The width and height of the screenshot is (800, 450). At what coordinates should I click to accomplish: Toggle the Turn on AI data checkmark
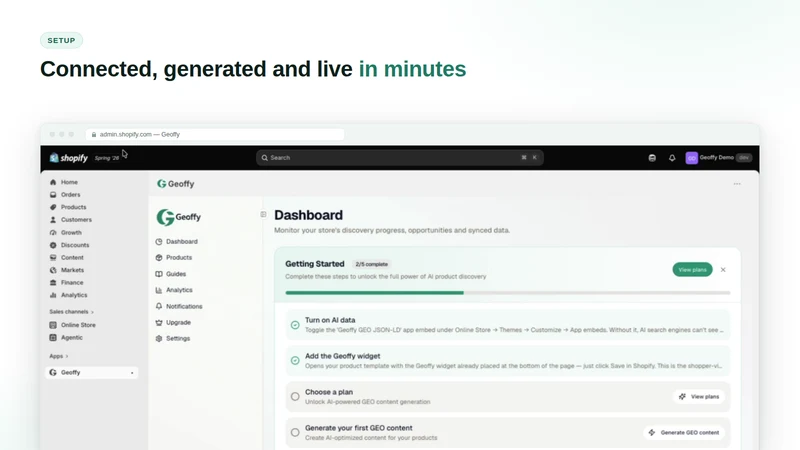click(x=295, y=325)
